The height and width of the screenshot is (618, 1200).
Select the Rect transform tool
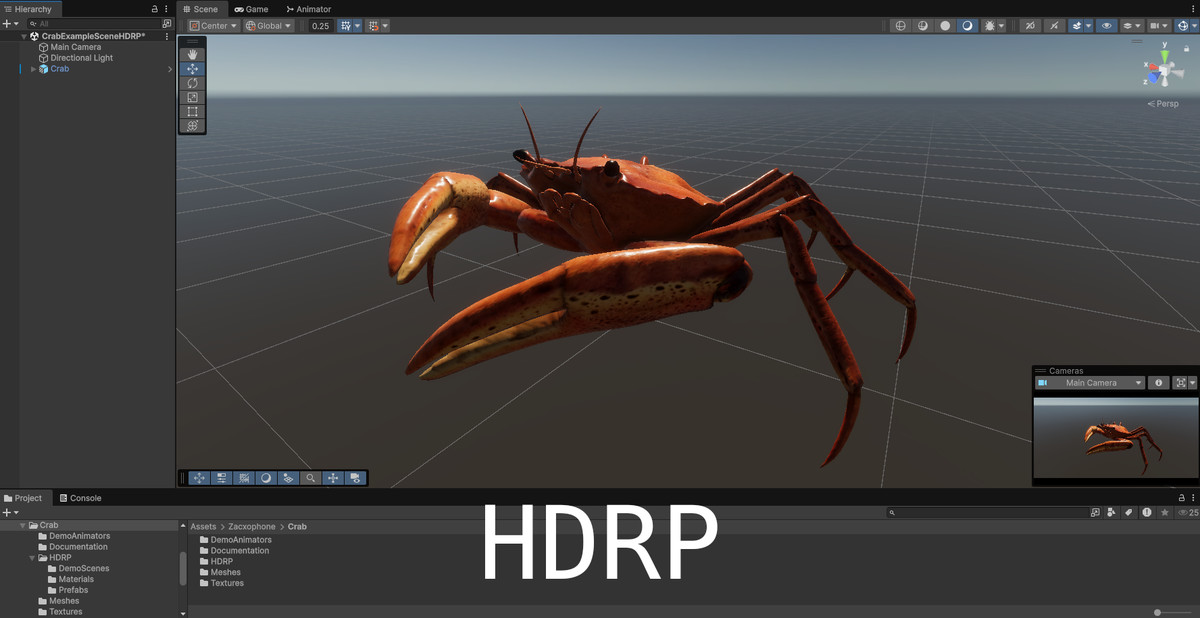tap(192, 112)
